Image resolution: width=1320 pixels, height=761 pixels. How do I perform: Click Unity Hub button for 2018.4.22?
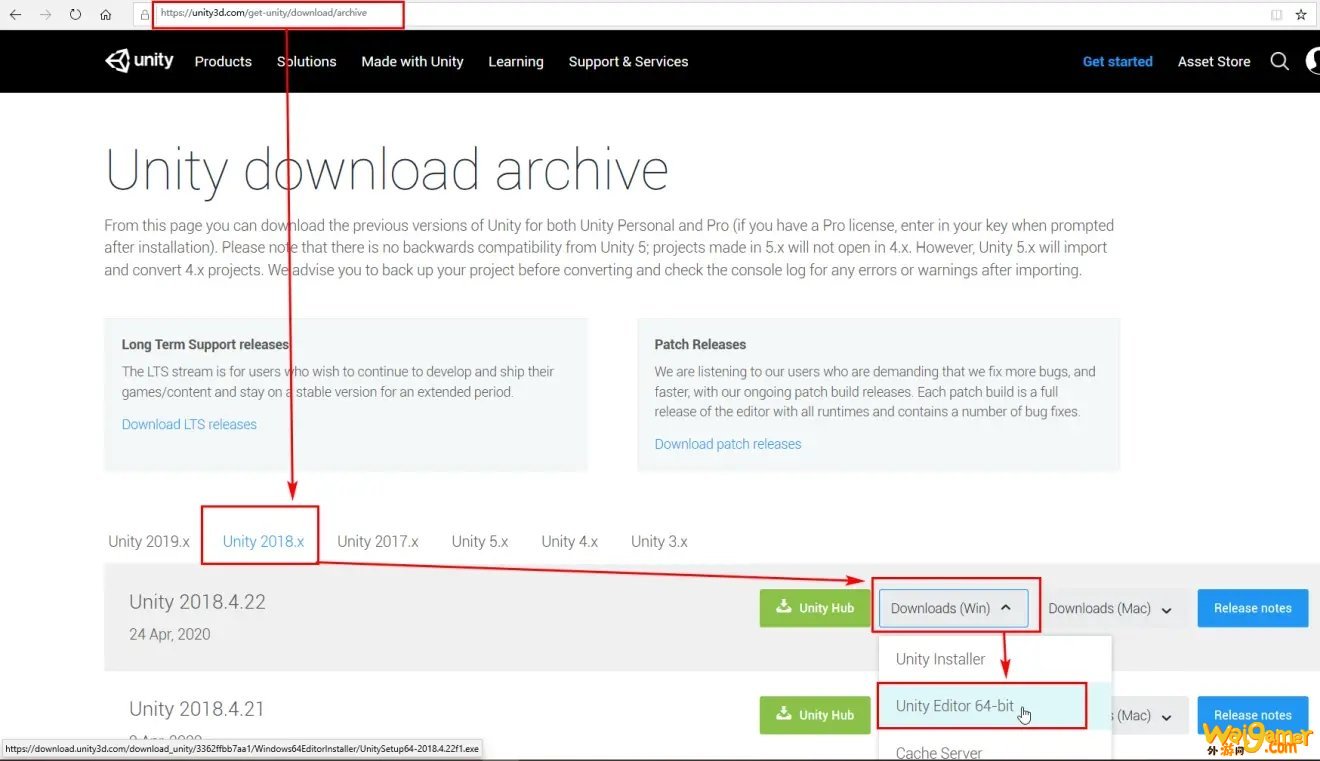pyautogui.click(x=815, y=608)
